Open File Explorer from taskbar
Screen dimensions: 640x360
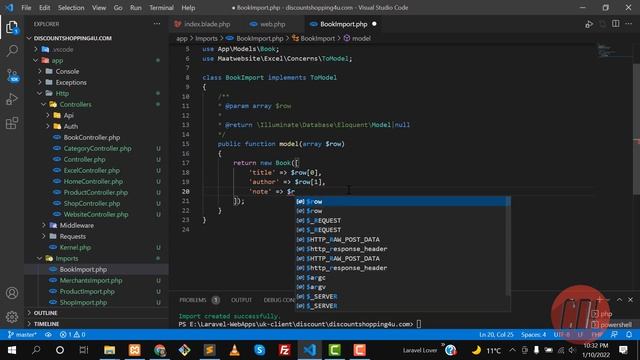(x=109, y=350)
